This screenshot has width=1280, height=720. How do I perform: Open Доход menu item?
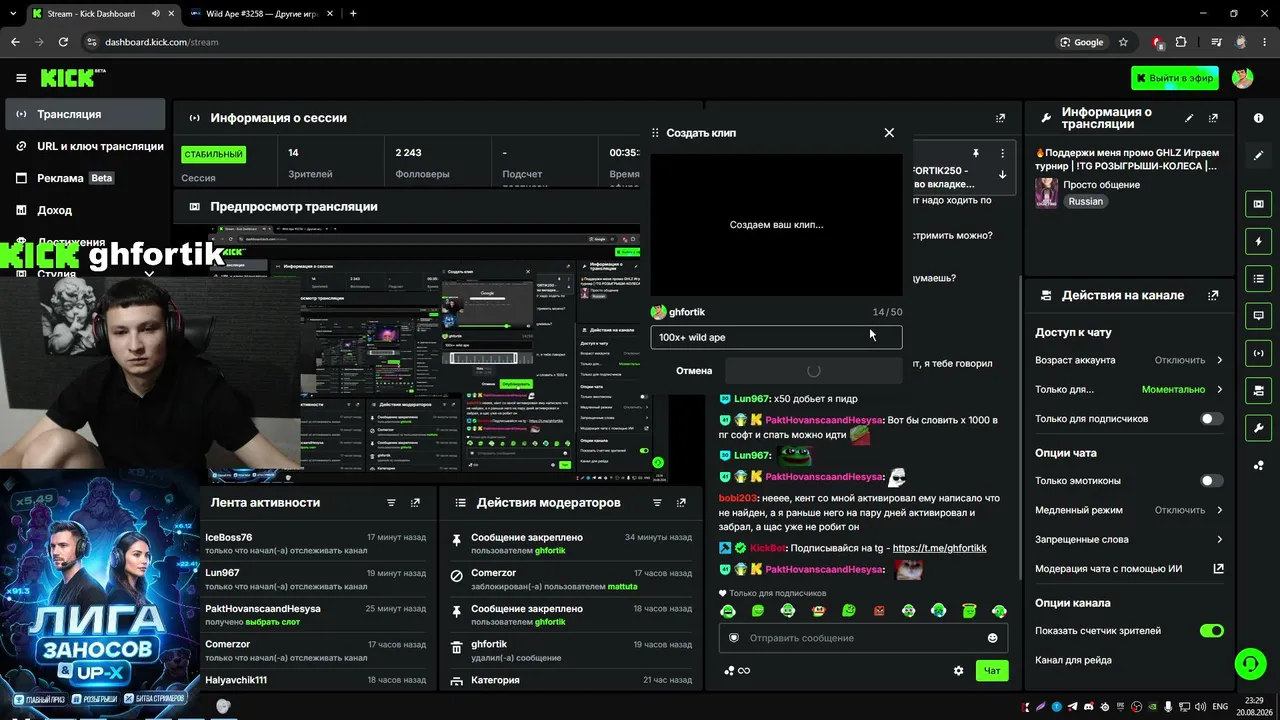[85, 210]
